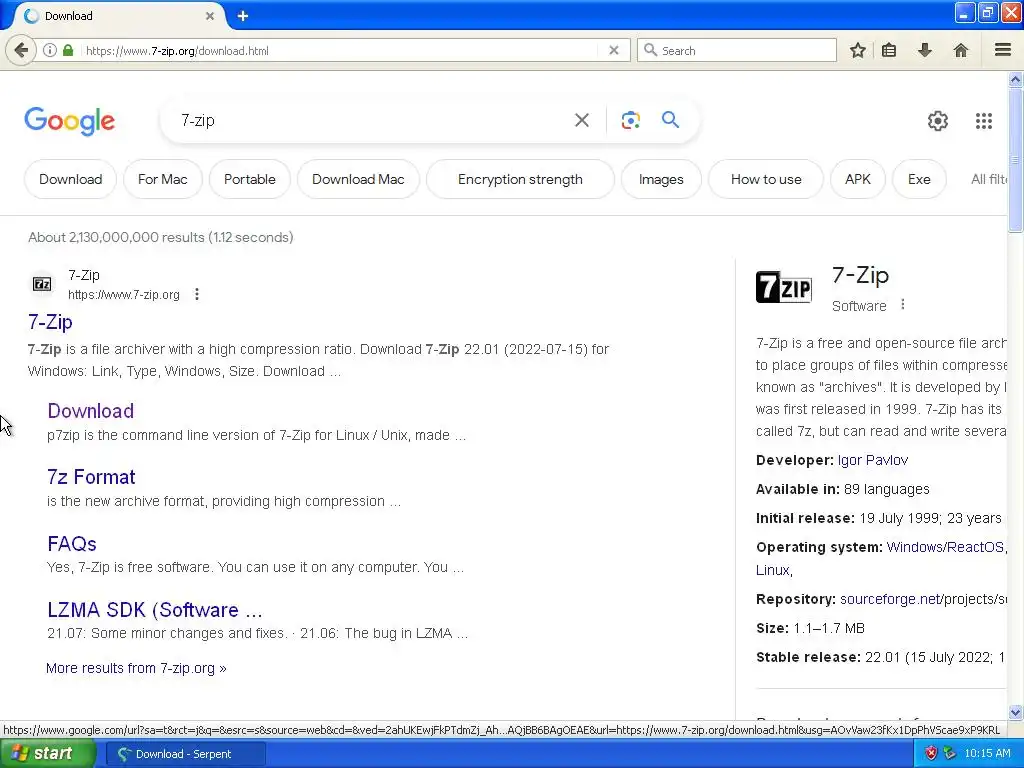
Task: Select the Portable filter chip
Action: (x=249, y=179)
